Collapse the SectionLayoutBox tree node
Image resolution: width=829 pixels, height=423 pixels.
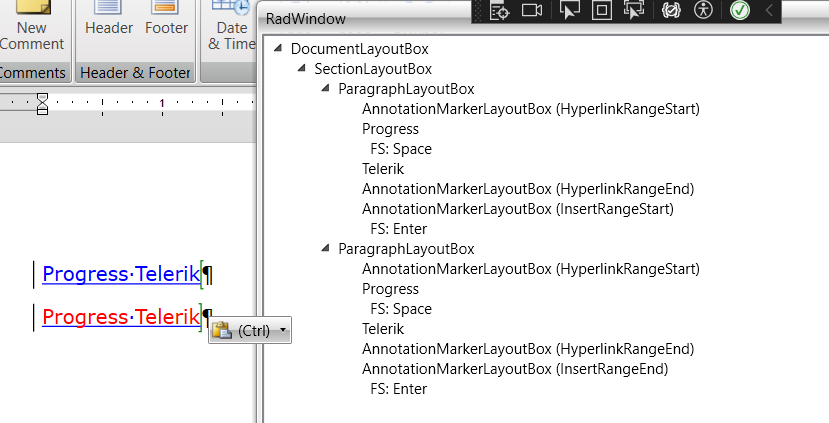(301, 68)
